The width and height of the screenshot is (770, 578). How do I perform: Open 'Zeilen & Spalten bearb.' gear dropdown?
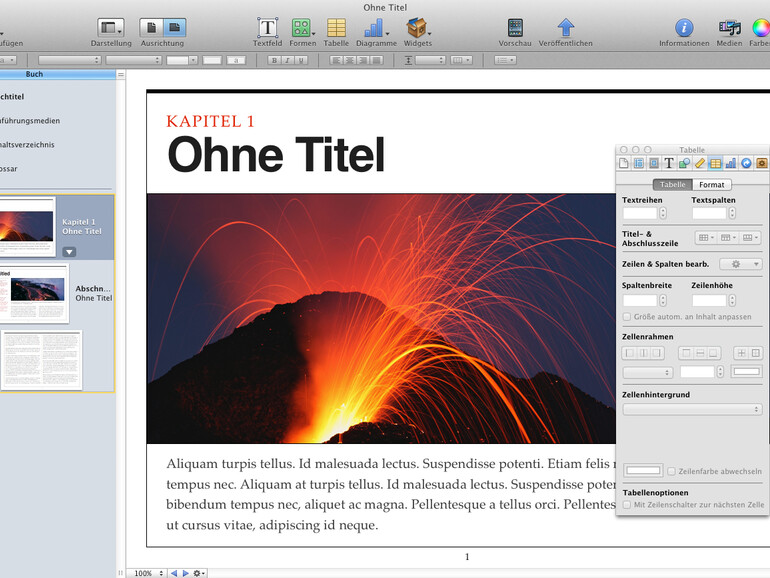click(740, 264)
